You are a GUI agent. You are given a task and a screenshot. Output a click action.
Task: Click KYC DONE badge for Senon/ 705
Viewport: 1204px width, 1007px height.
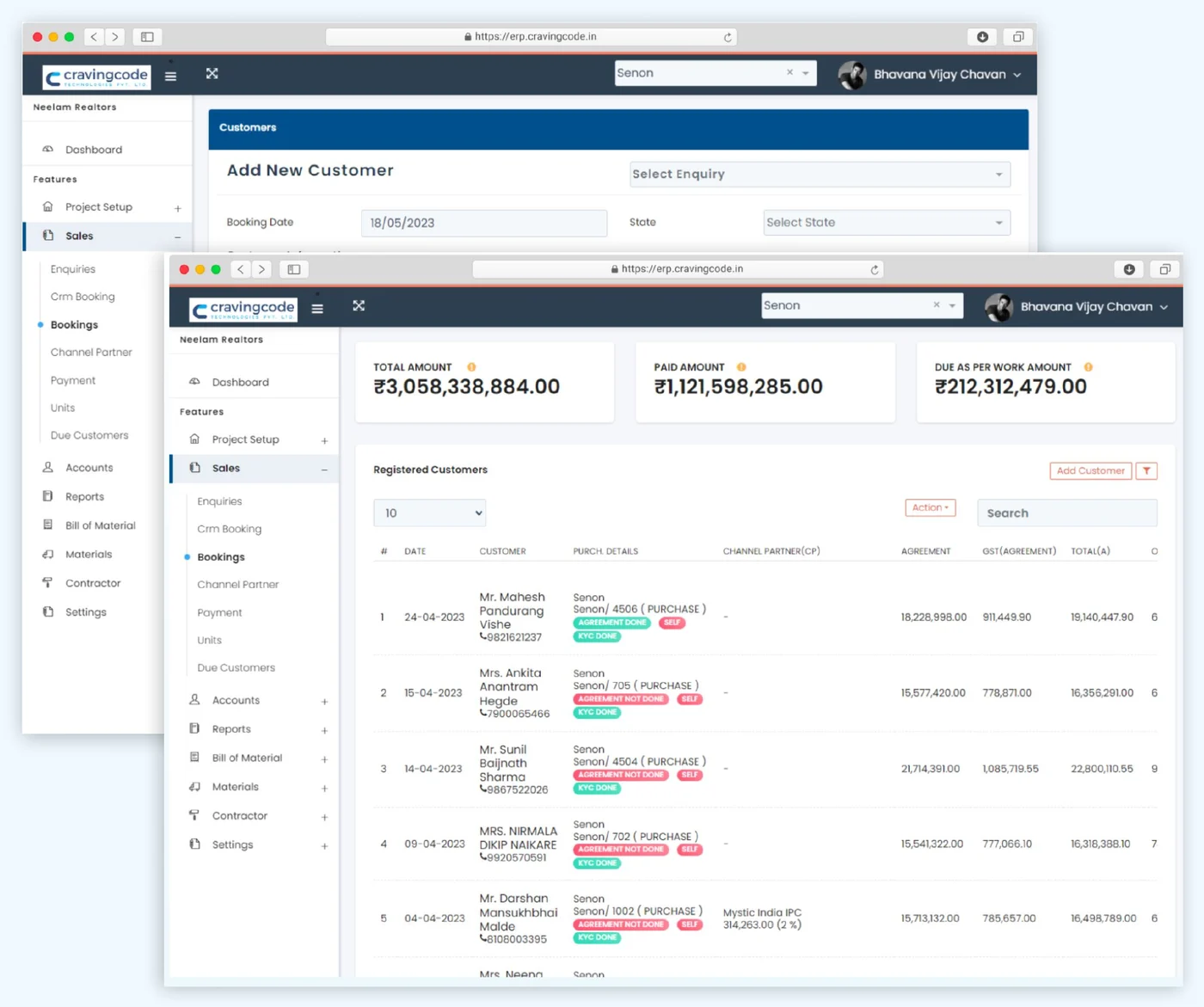(x=597, y=712)
